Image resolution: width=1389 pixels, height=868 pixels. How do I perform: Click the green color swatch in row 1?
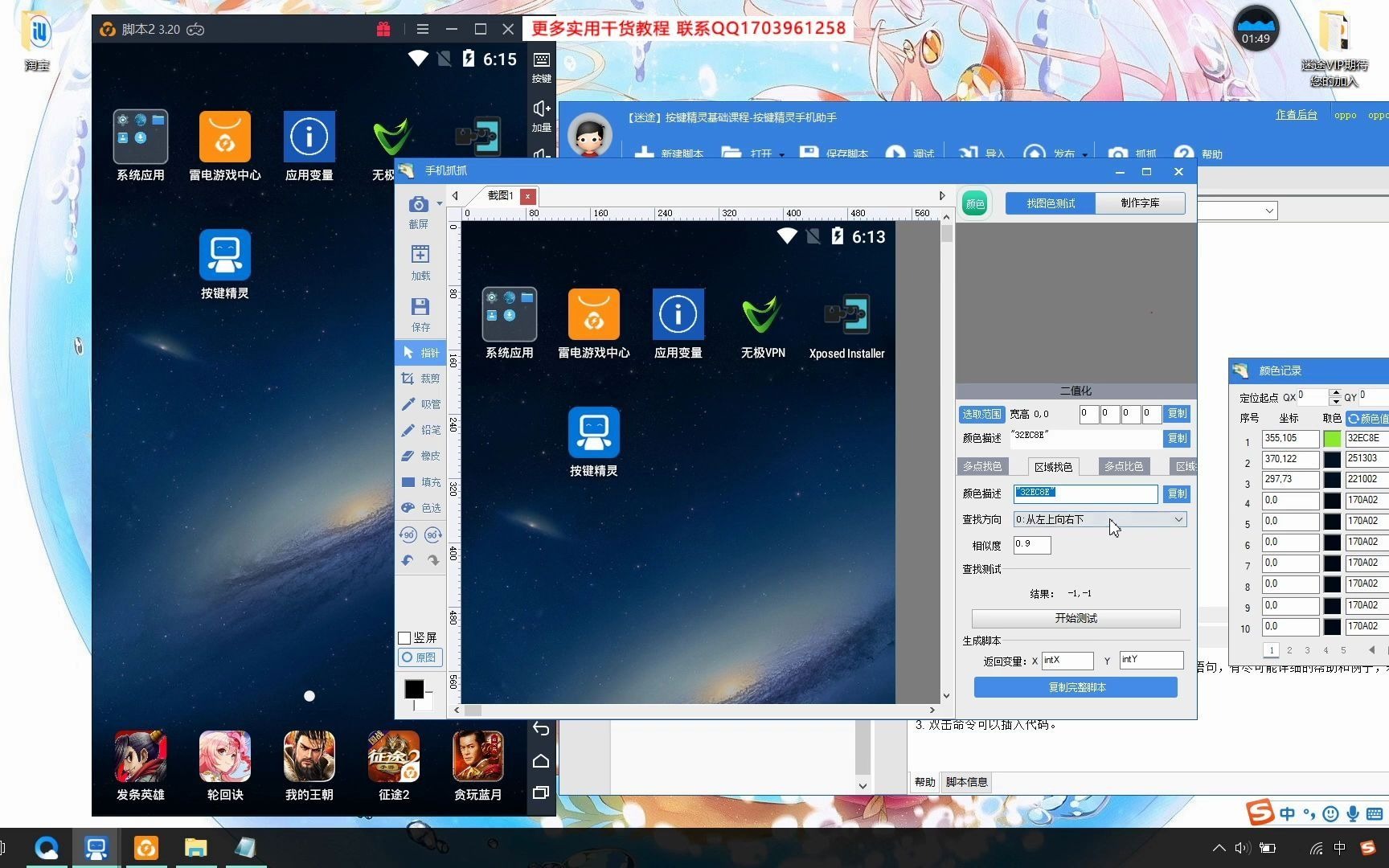[1332, 439]
